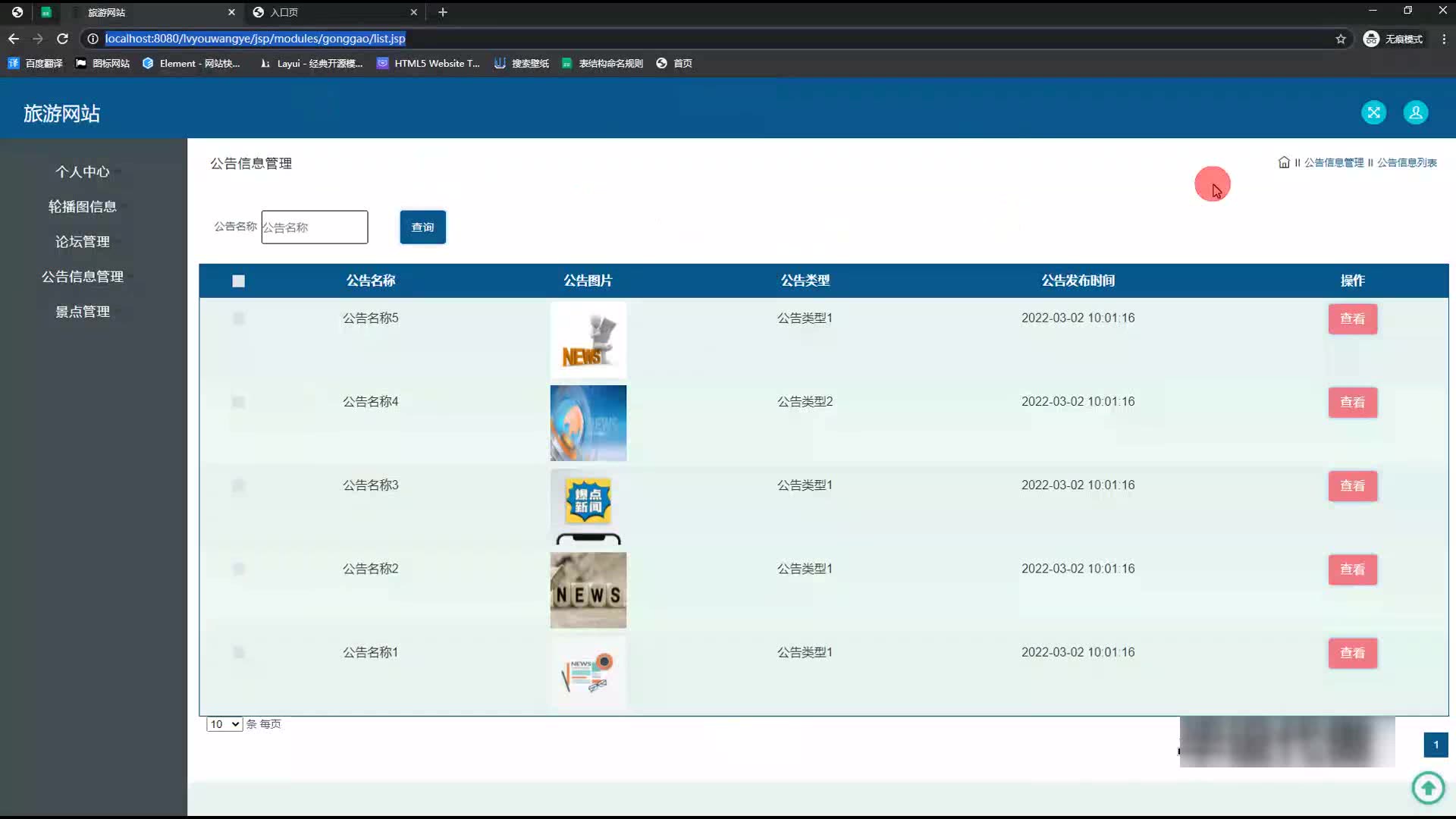
Task: Click the fullscreen toggle icon in header
Action: pos(1373,113)
